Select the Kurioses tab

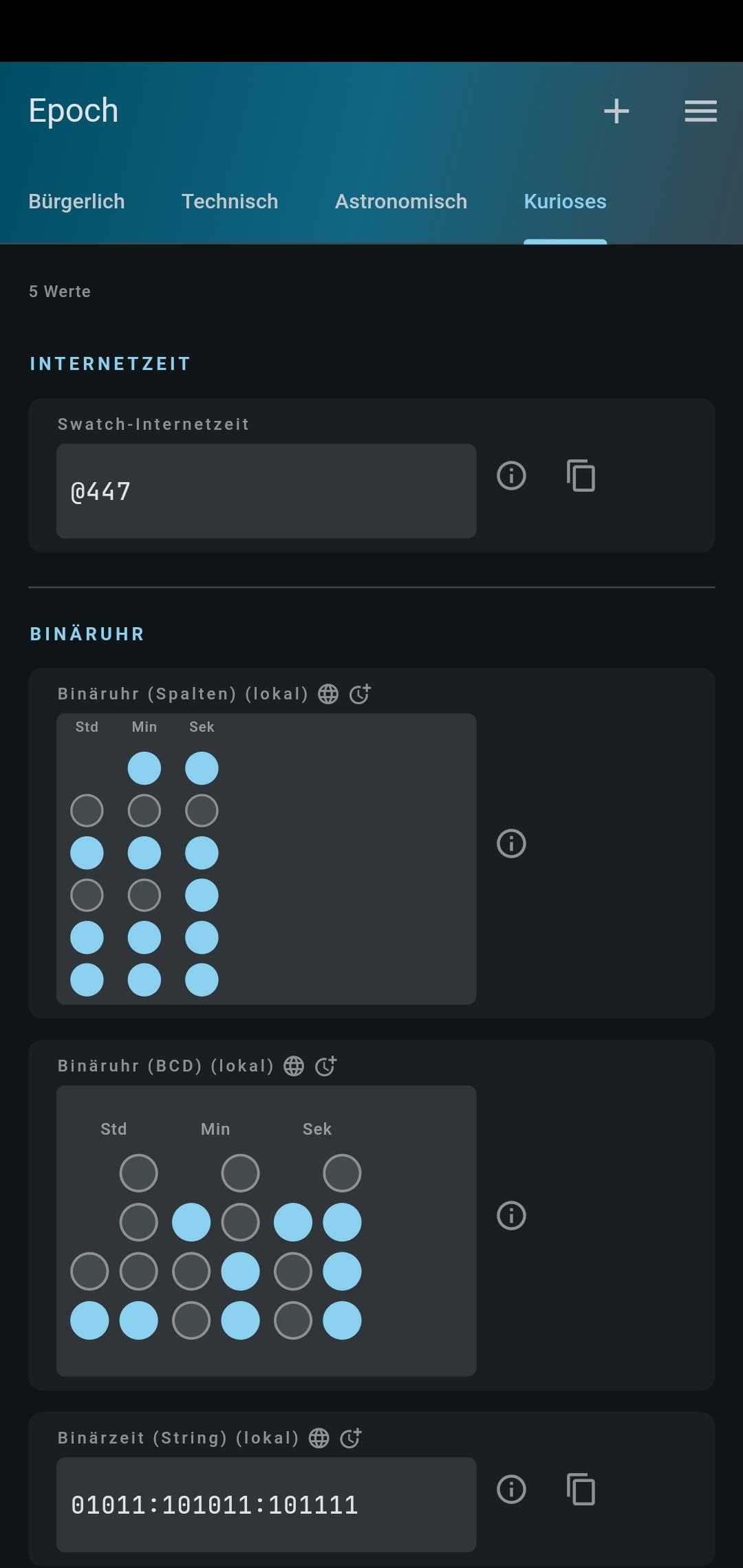(x=565, y=202)
